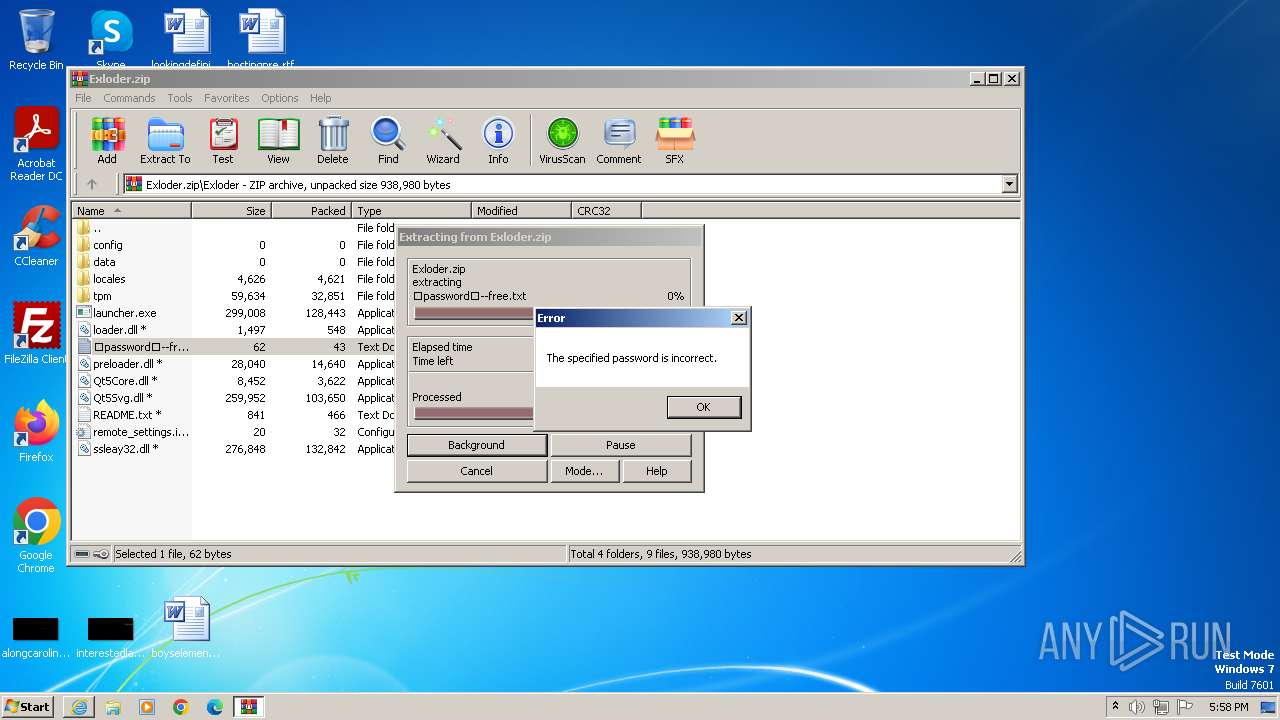
Task: Select Qt5Core.dll file
Action: click(x=125, y=381)
